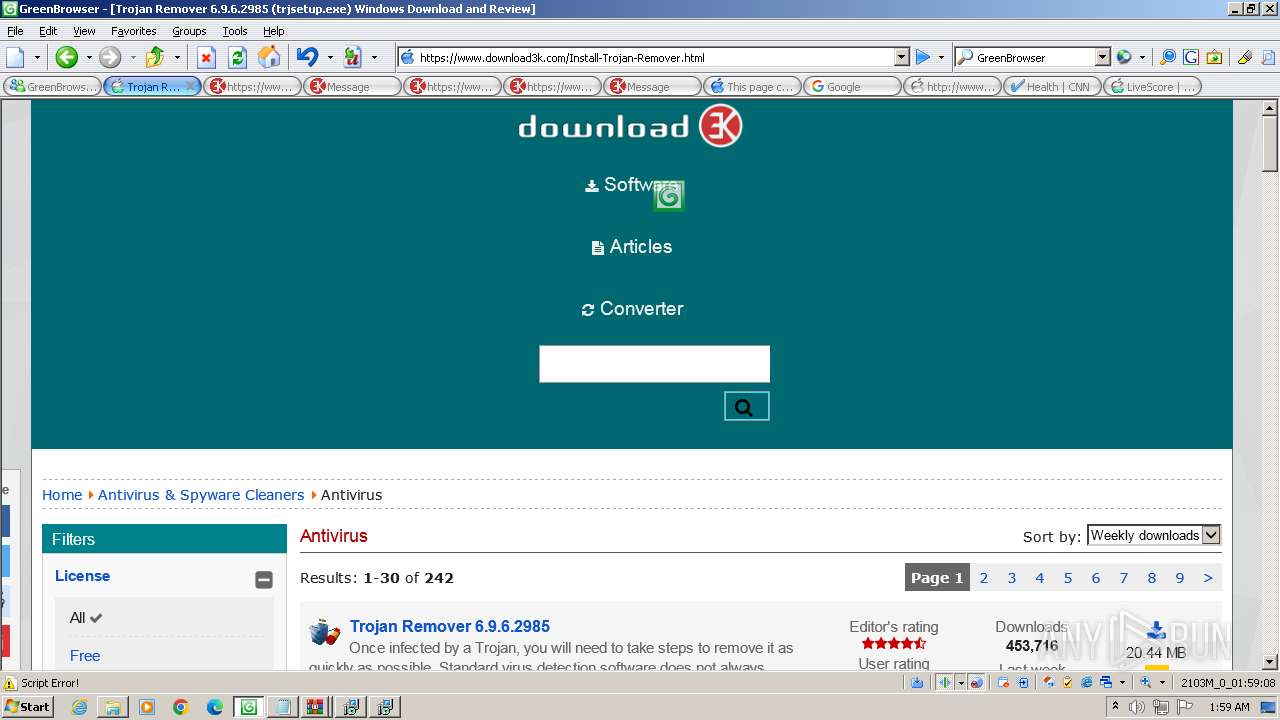
Task: Go to the next results page arrow
Action: coord(1208,578)
